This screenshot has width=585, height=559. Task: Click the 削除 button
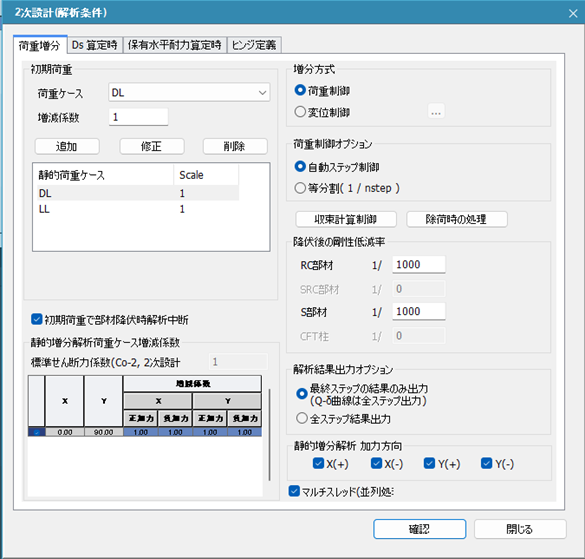click(x=235, y=146)
